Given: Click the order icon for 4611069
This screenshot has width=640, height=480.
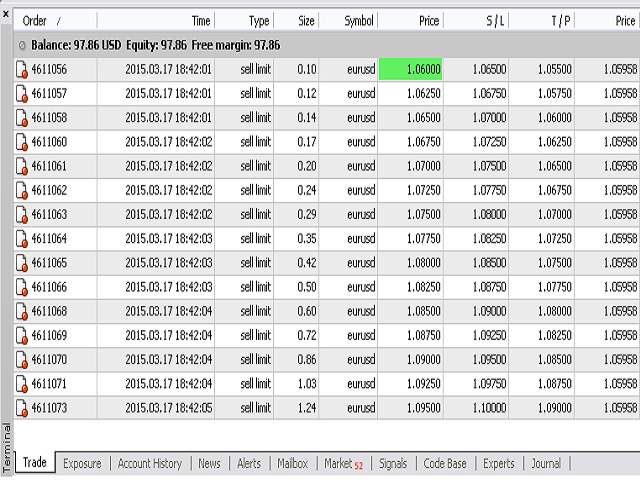Looking at the screenshot, I should pos(22,335).
